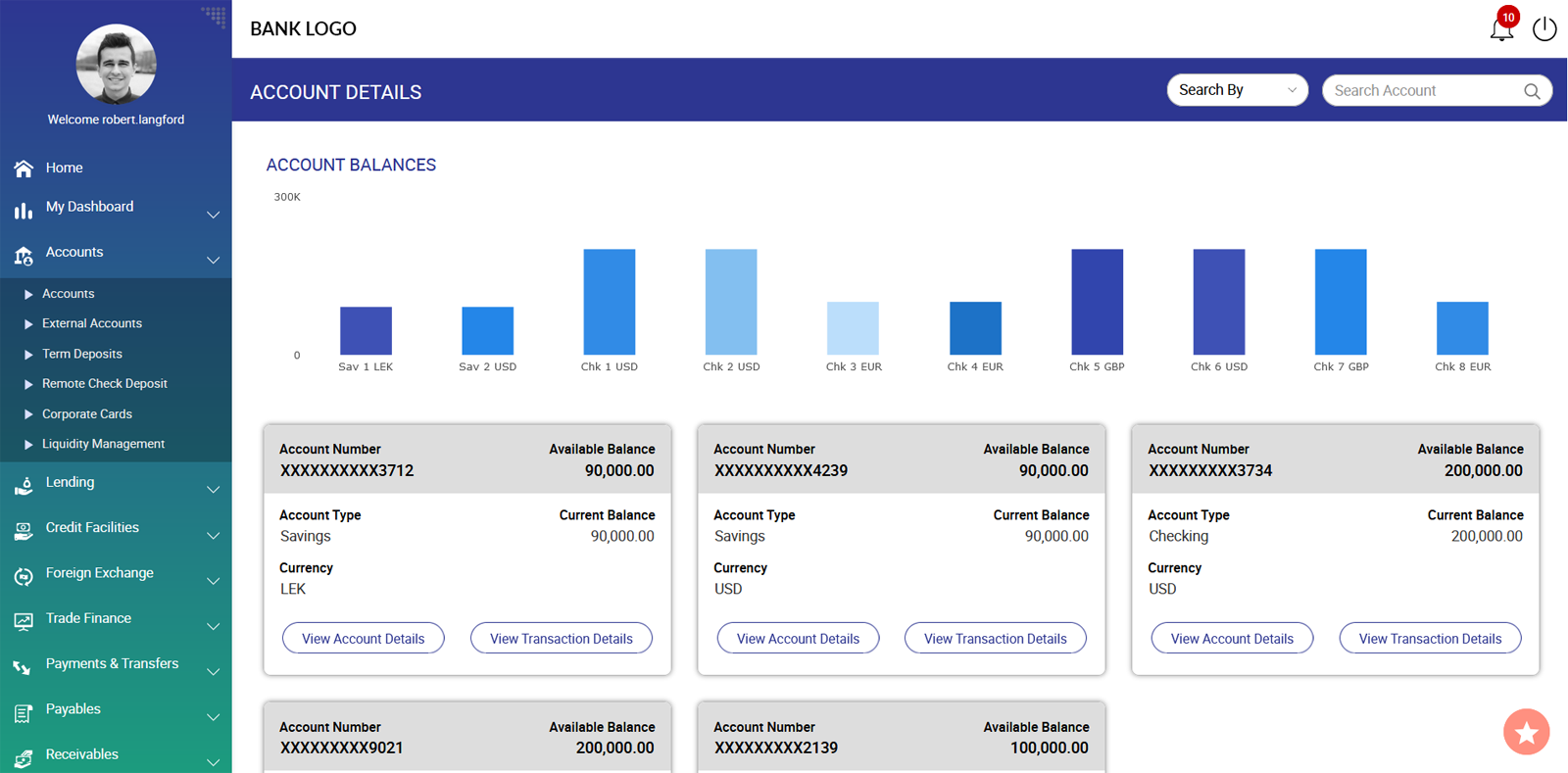
Task: Open Accounts submenu item
Action: pos(69,294)
